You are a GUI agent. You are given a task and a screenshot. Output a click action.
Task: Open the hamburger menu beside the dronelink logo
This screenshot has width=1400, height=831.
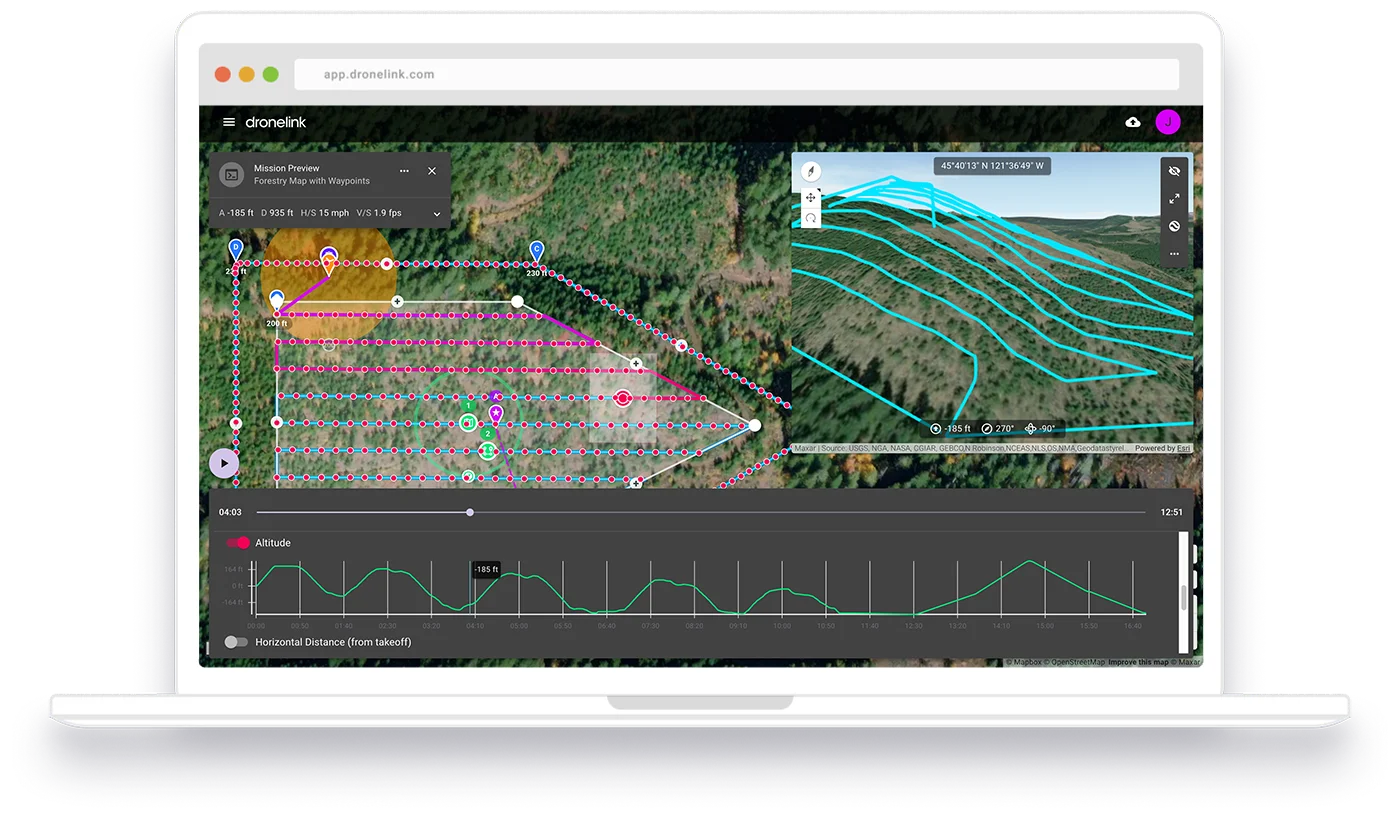pos(229,122)
